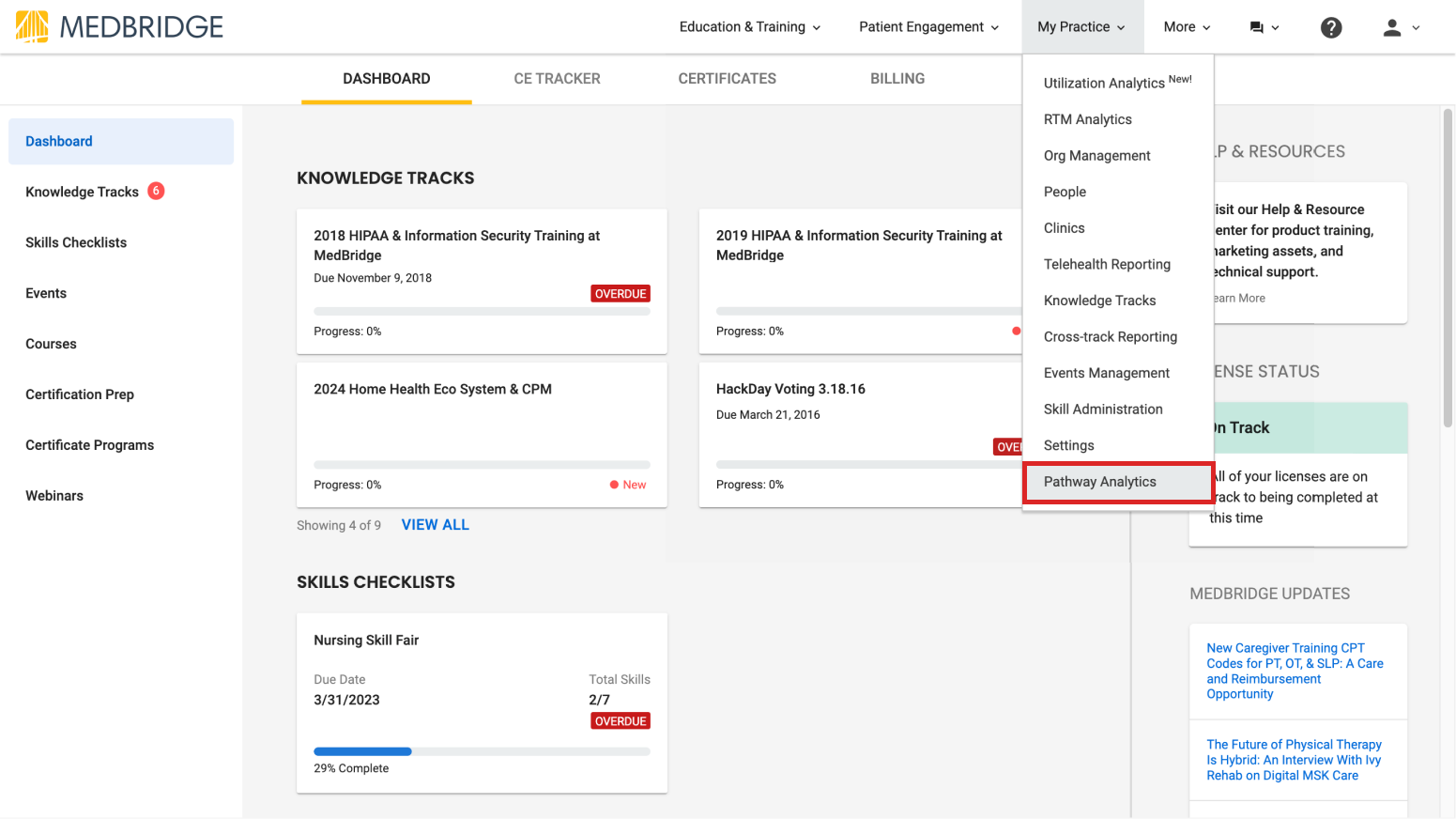The image size is (1456, 819).
Task: Click the red badge on Knowledge Tracks
Action: [x=157, y=190]
